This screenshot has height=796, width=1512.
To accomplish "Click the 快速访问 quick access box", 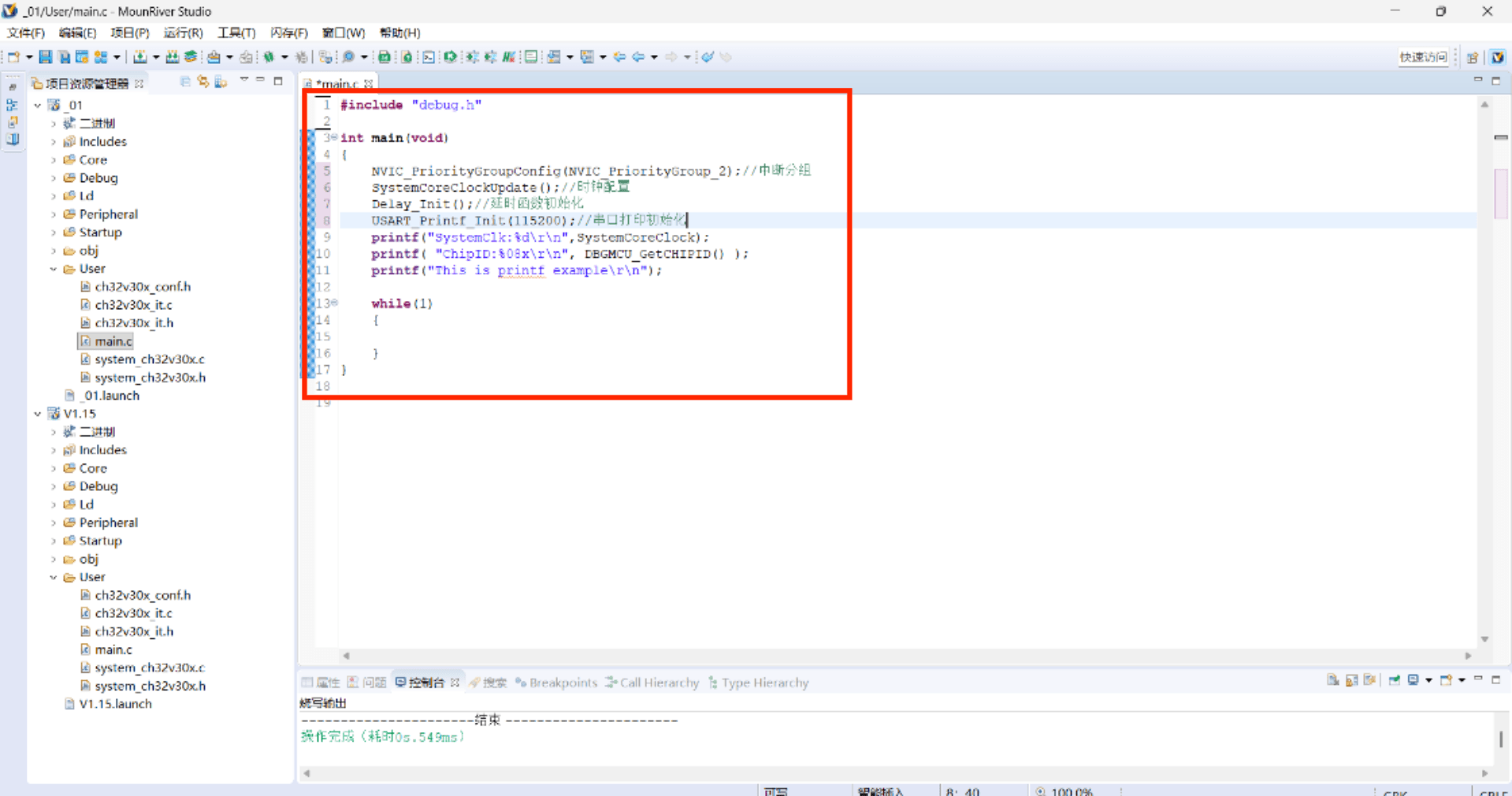I will [1422, 57].
